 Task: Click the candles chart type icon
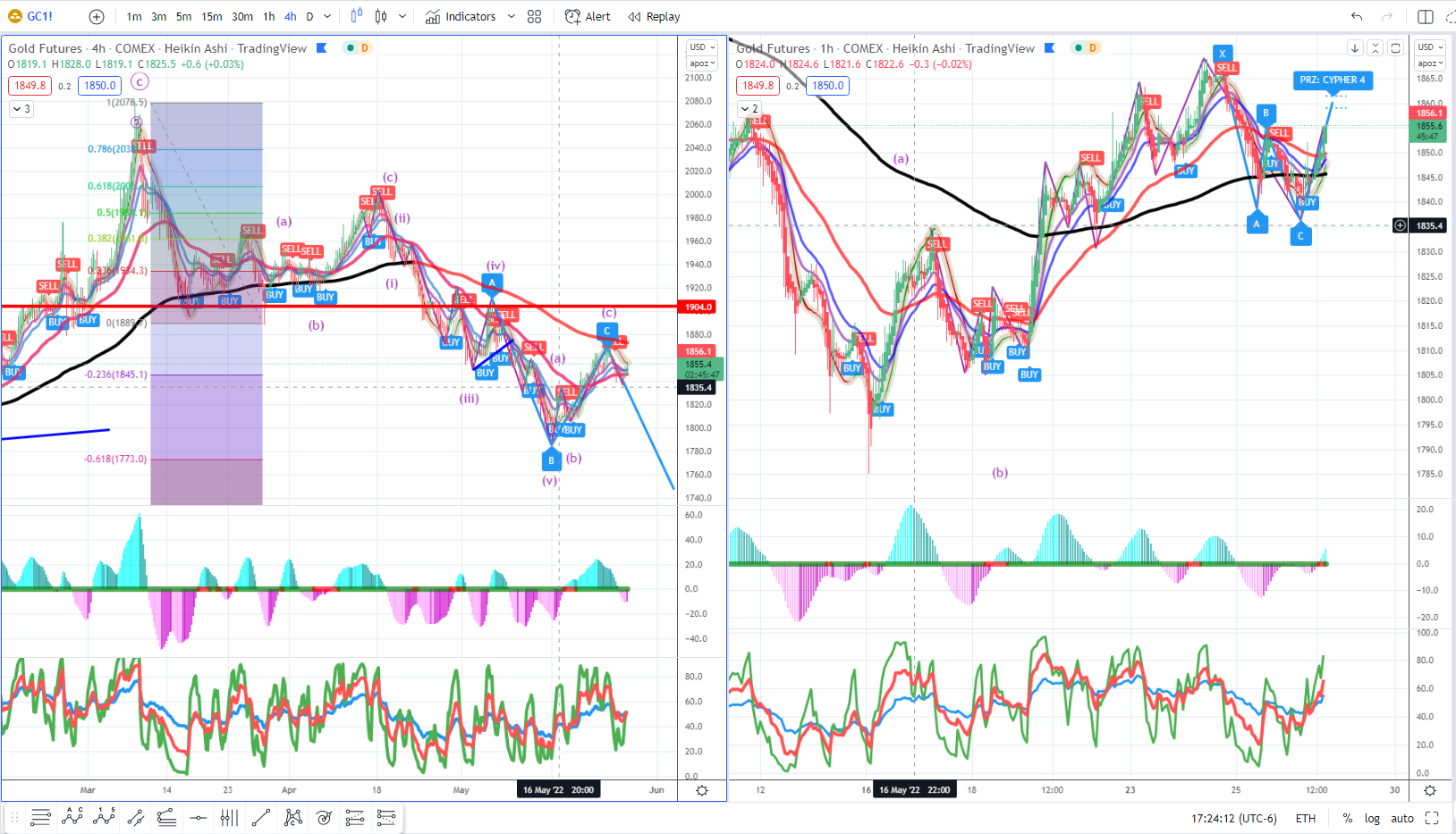click(x=381, y=16)
